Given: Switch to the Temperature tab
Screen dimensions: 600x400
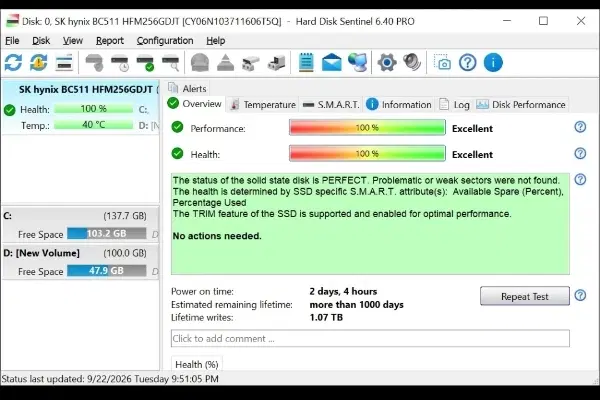Looking at the screenshot, I should [263, 105].
